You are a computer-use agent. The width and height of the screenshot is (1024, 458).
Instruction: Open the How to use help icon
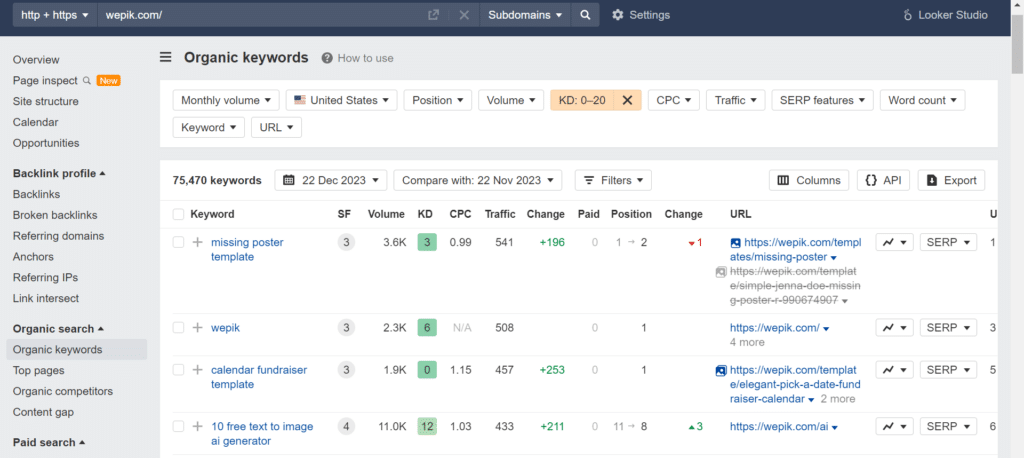(x=327, y=58)
